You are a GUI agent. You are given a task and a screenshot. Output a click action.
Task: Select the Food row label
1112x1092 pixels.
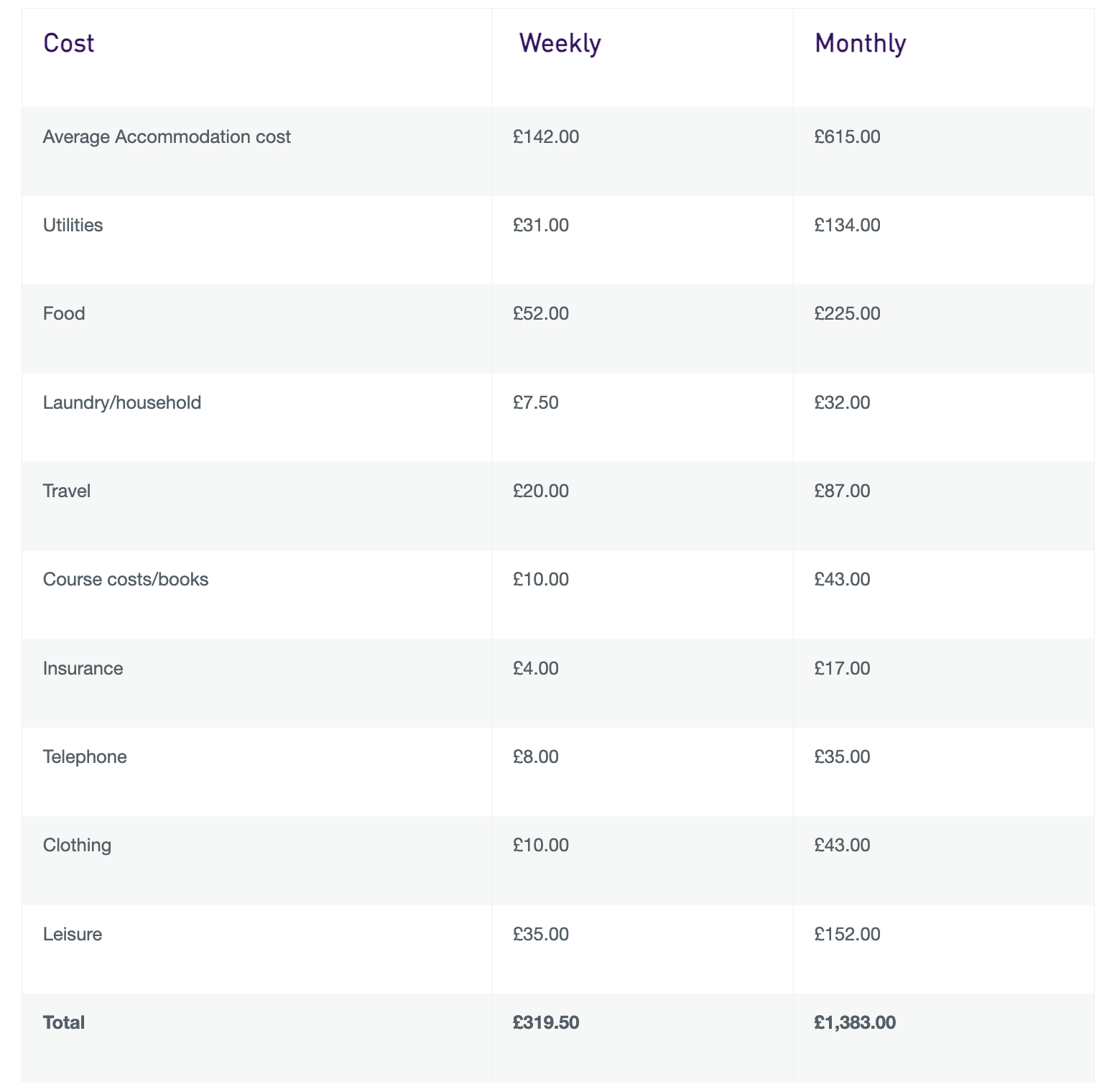(x=64, y=313)
